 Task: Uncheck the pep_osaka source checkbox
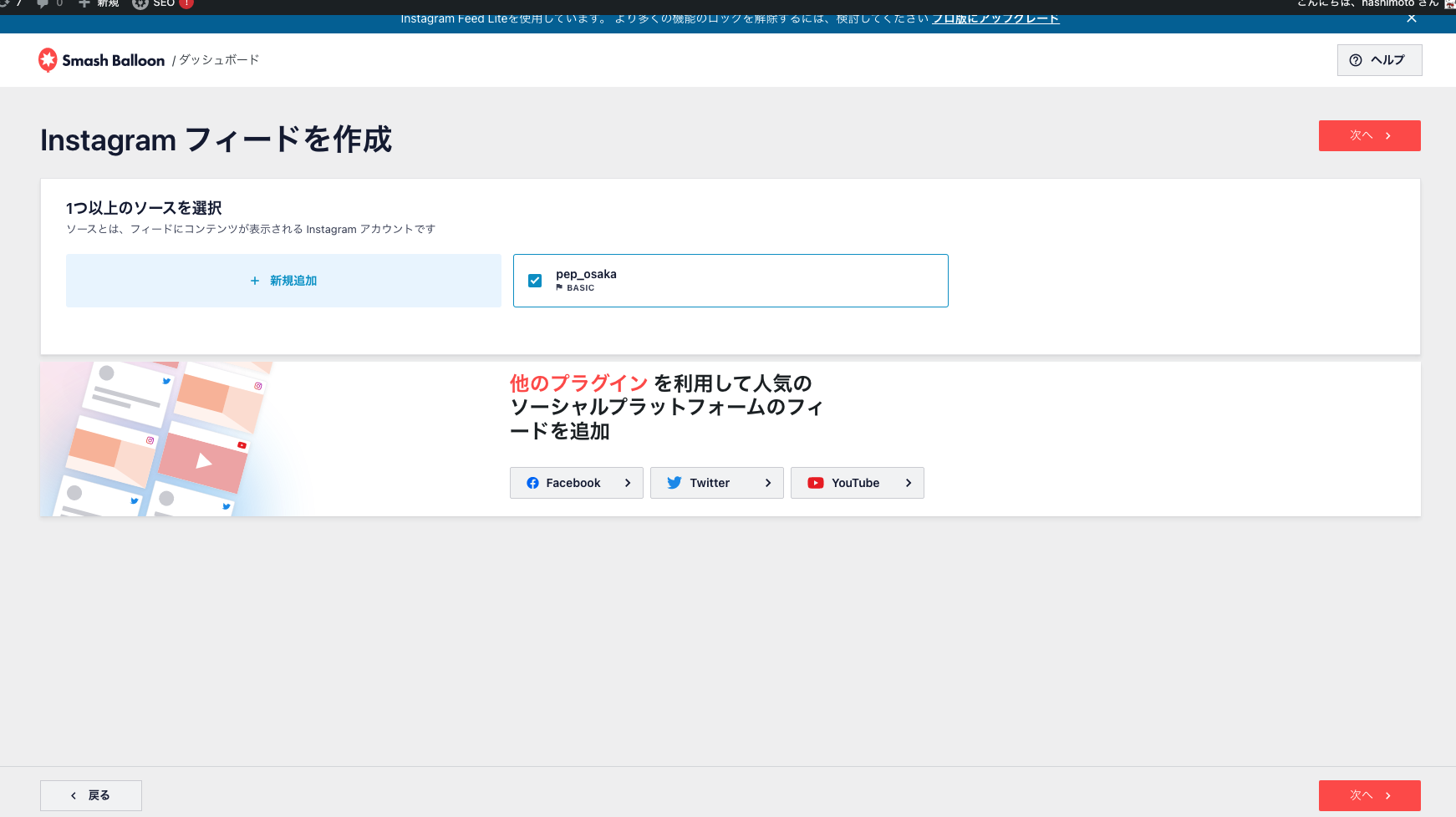point(535,281)
